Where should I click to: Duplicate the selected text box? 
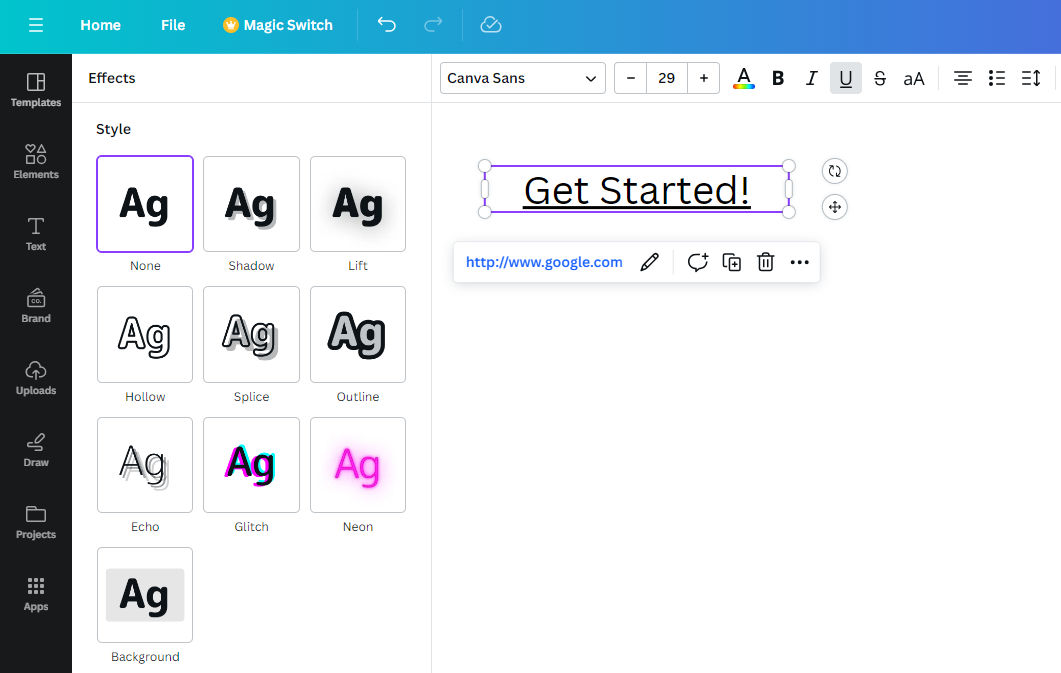pyautogui.click(x=731, y=262)
